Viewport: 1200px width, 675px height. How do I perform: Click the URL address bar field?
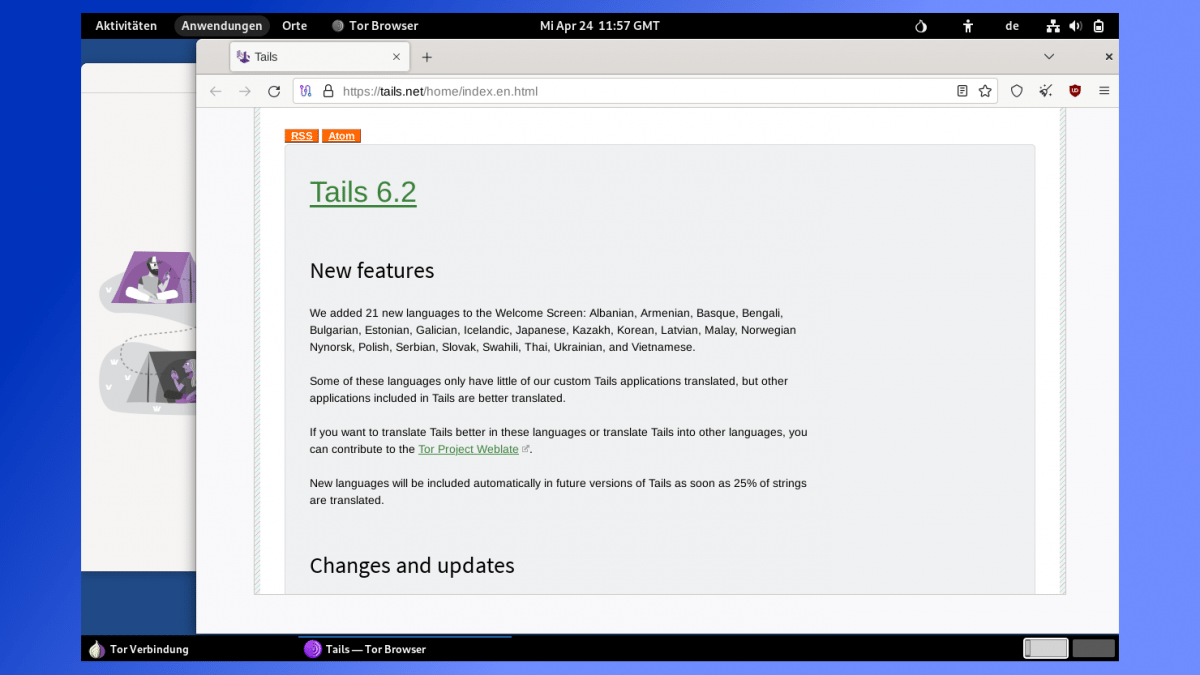[640, 91]
